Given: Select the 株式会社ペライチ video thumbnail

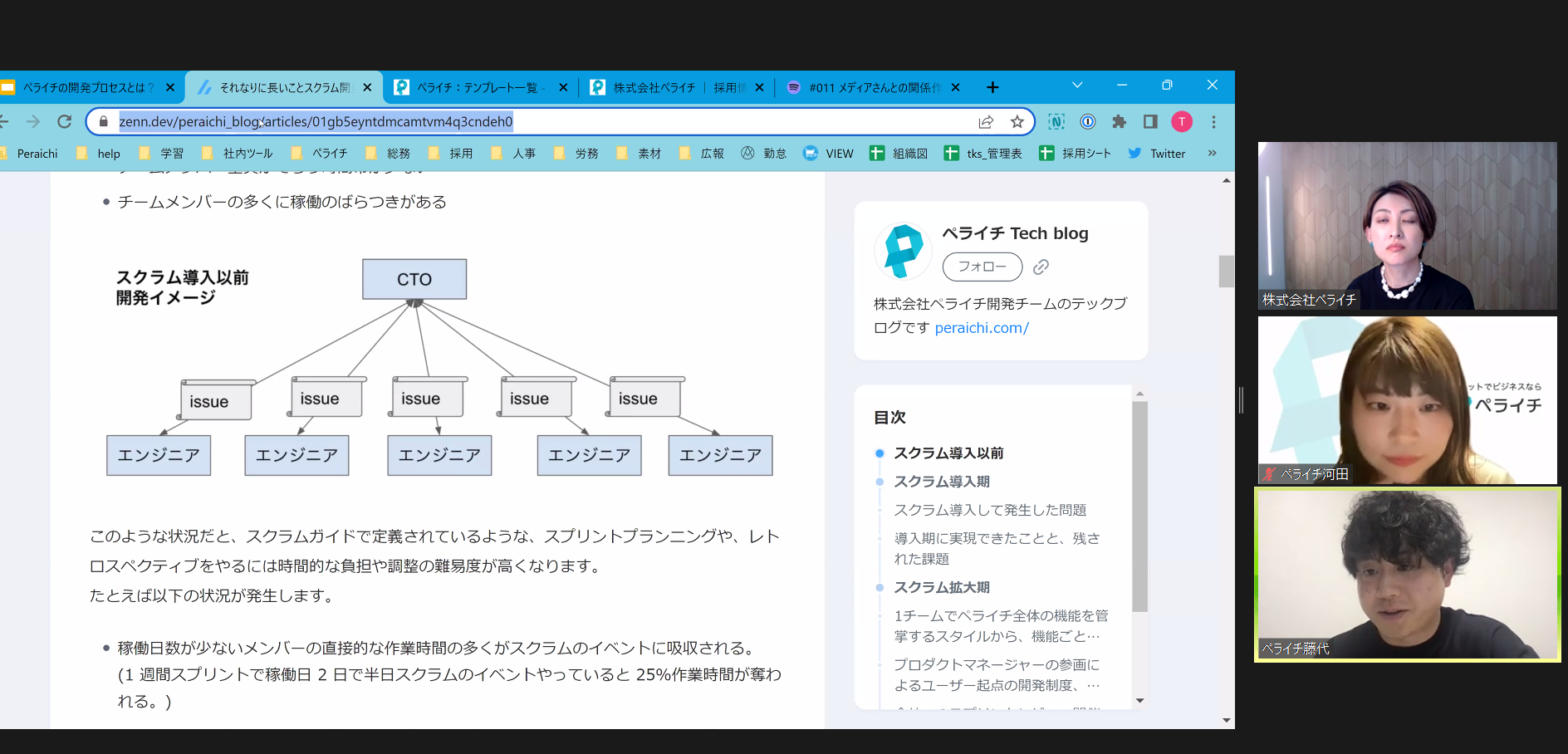Looking at the screenshot, I should tap(1407, 226).
